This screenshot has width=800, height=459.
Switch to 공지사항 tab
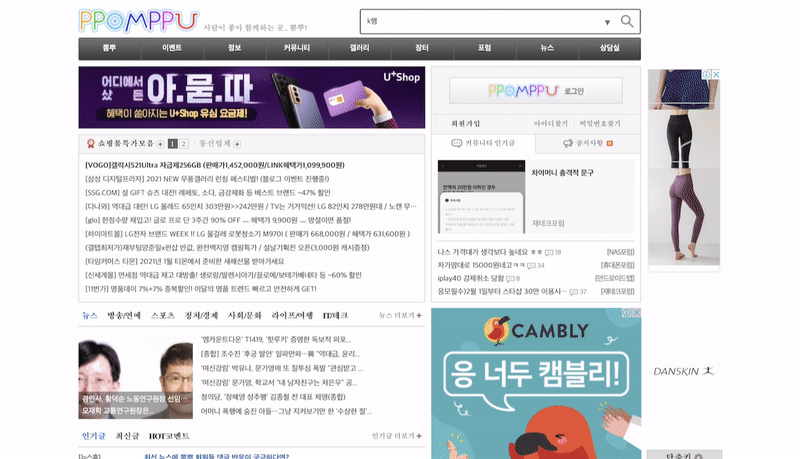[x=588, y=143]
